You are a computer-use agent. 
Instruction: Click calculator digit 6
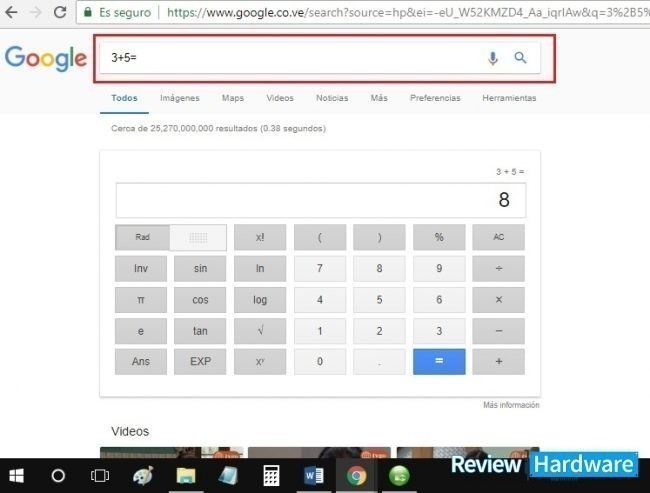point(439,300)
